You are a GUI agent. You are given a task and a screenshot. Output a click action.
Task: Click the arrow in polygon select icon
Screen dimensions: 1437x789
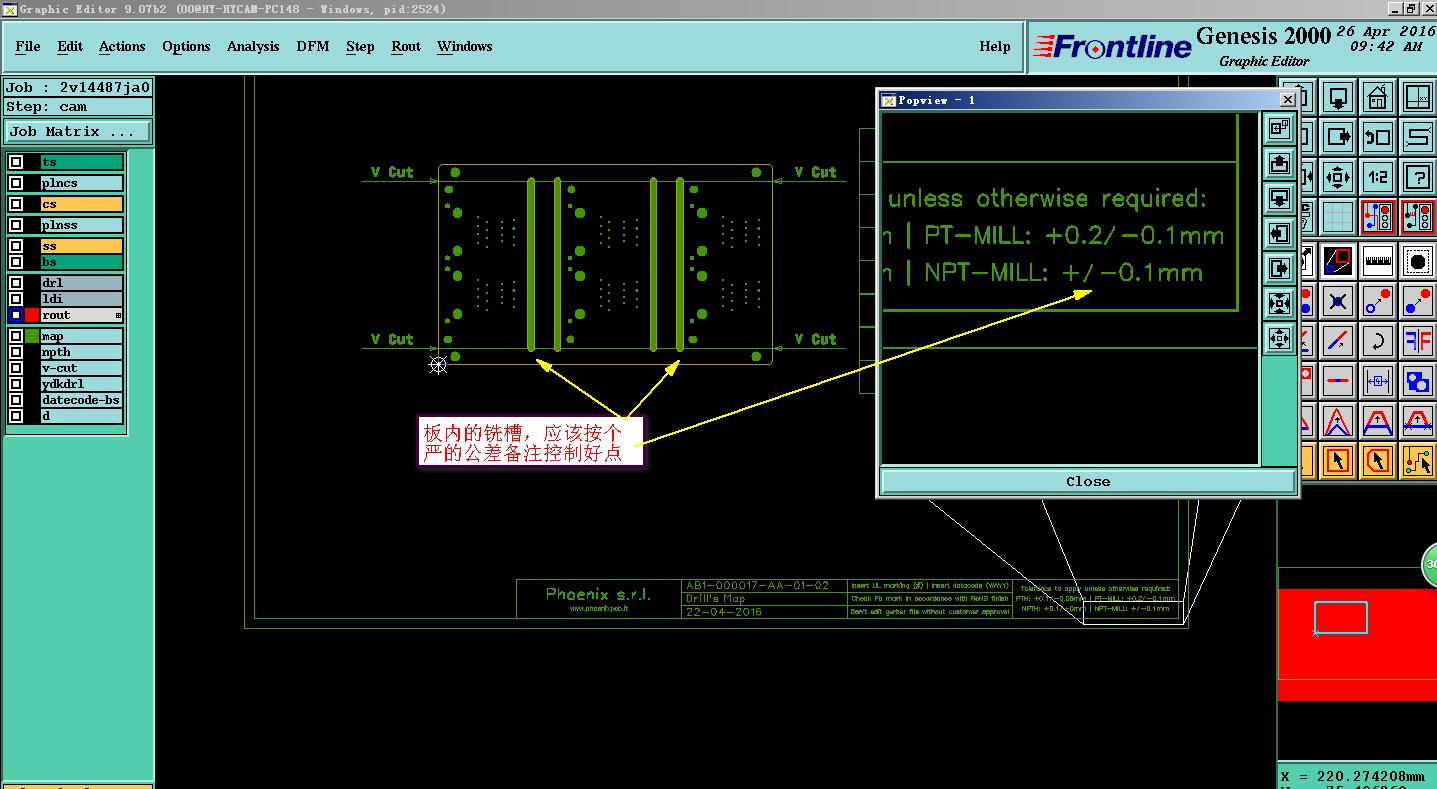click(x=1378, y=461)
